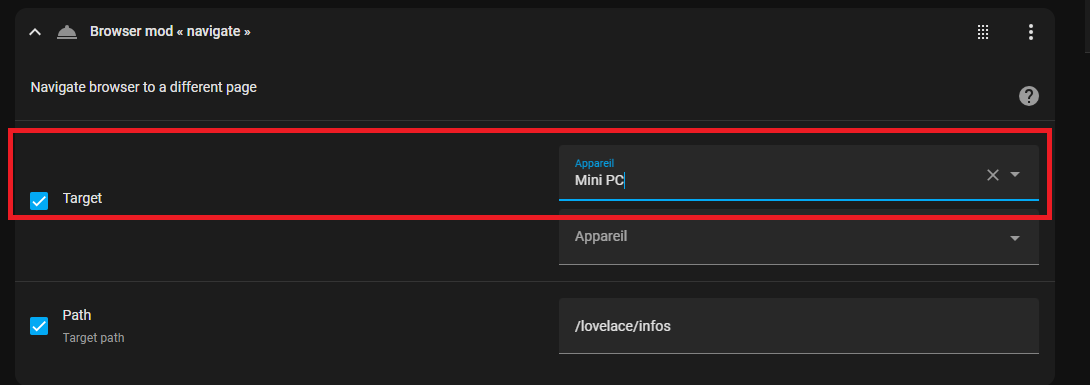1090x385 pixels.
Task: Click the /lovelace/infos path field
Action: coord(799,326)
